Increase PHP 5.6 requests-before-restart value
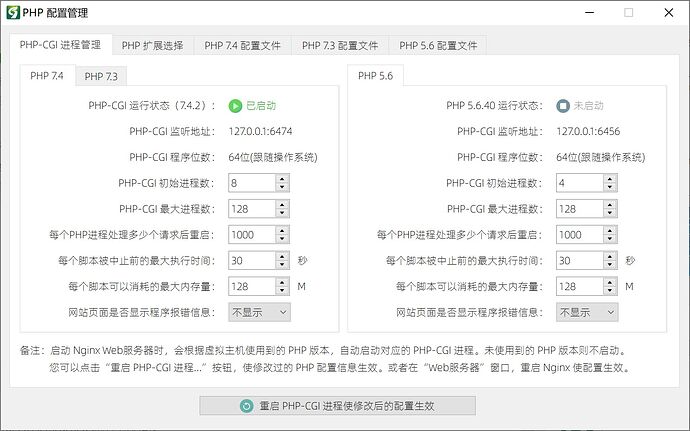 [610, 231]
